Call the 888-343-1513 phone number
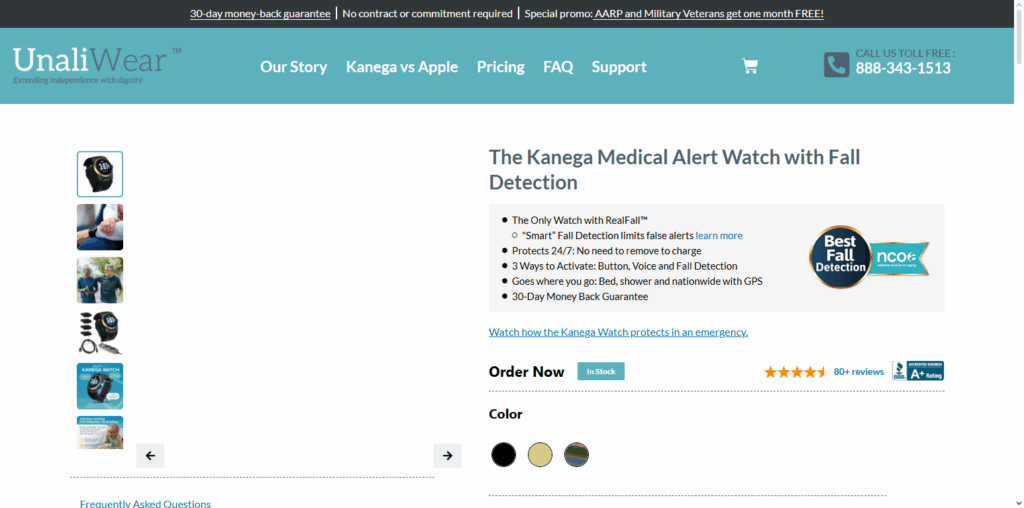 (903, 68)
